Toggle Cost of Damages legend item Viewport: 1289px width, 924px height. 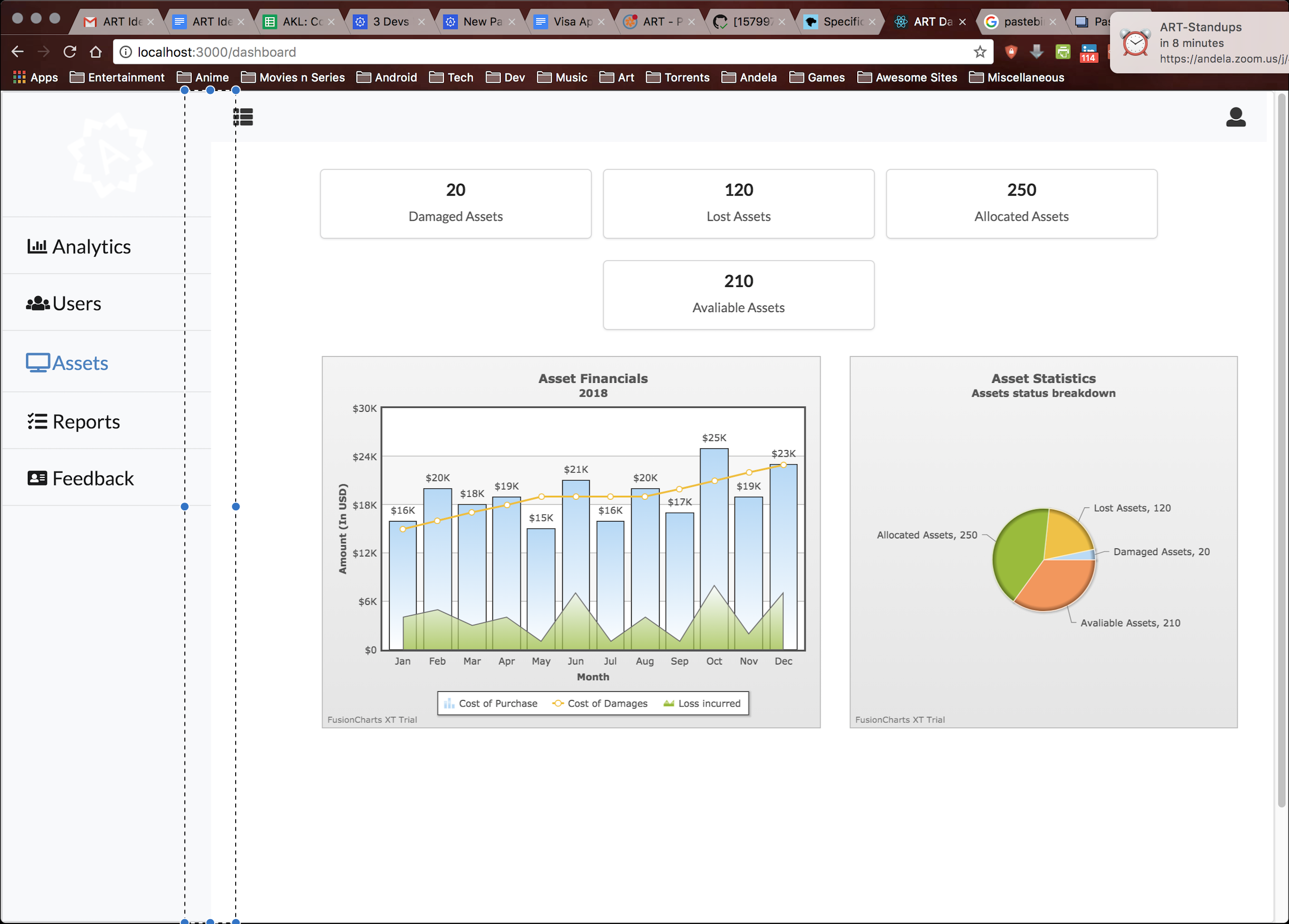click(600, 704)
